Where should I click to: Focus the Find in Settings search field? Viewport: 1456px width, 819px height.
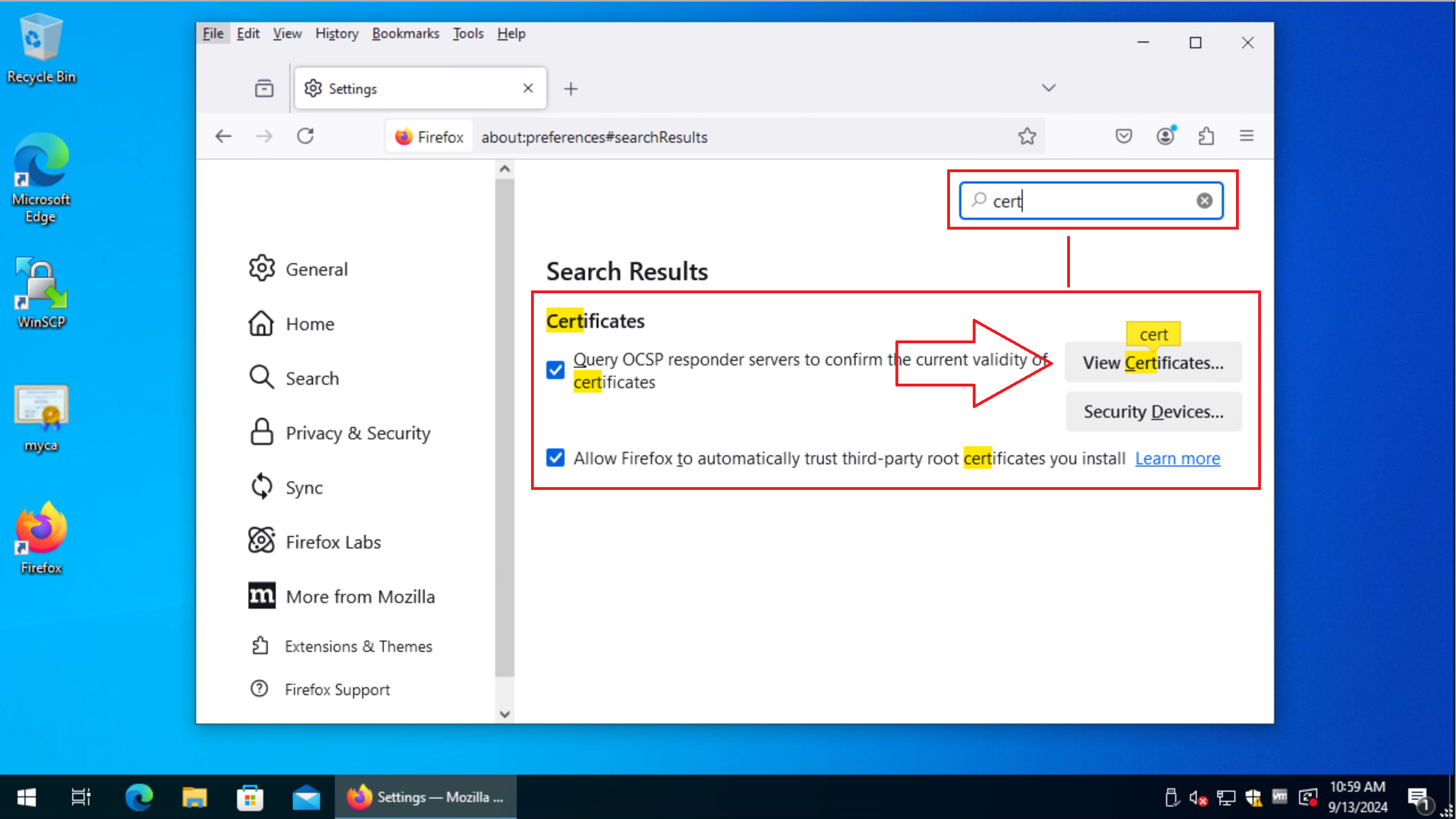pos(1091,201)
